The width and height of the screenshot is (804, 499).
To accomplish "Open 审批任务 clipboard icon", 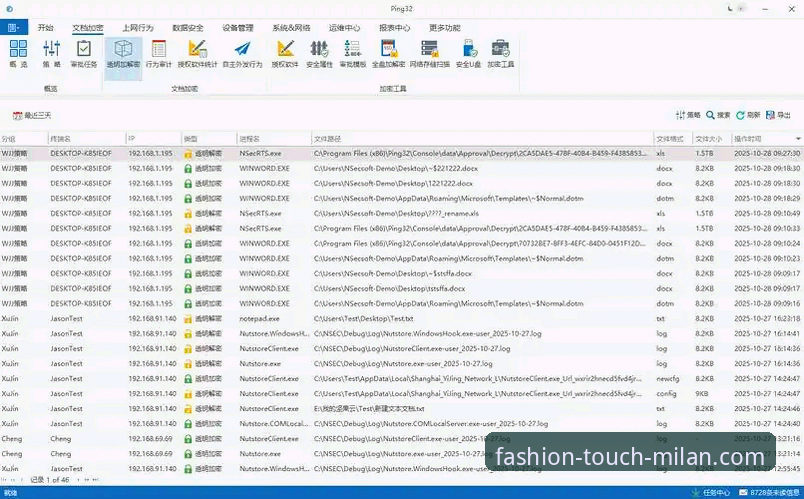I will tap(84, 54).
